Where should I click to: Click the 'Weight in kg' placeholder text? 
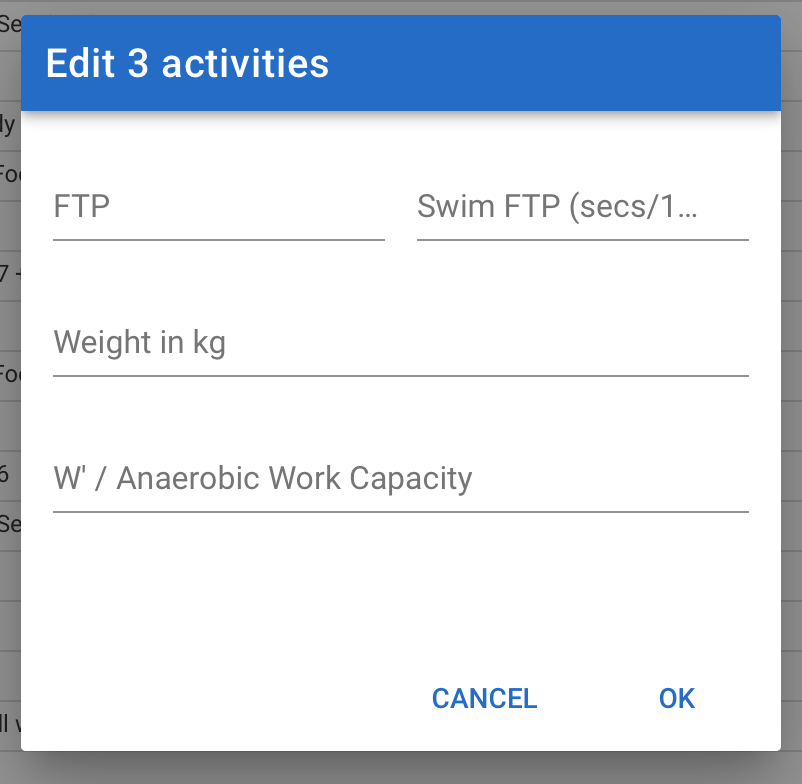140,342
